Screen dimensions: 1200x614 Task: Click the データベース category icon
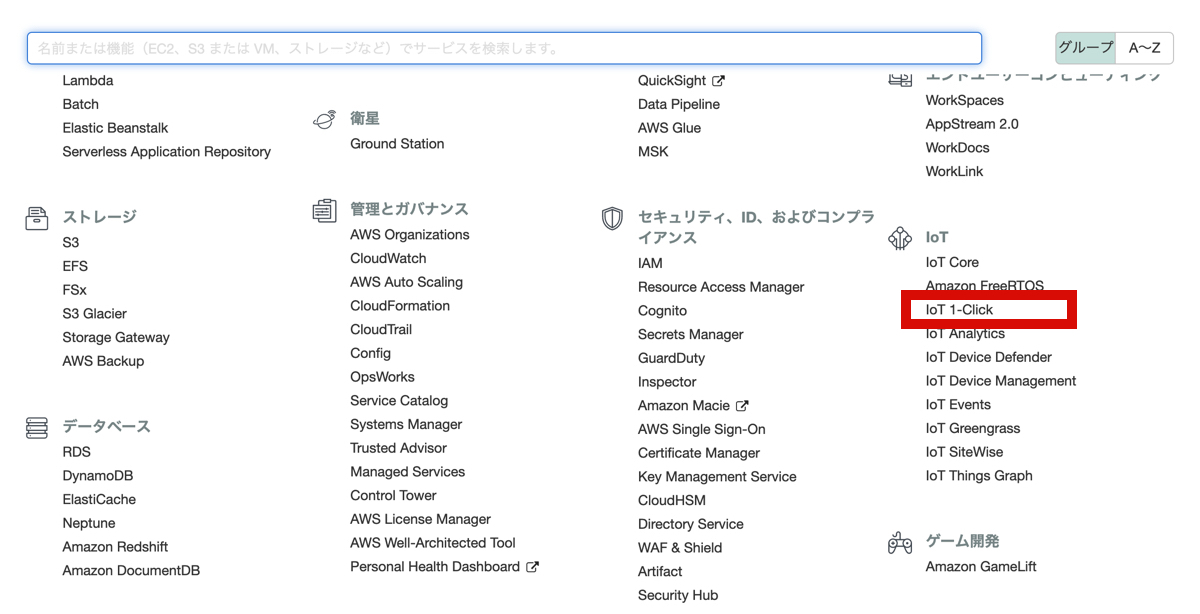tap(37, 427)
